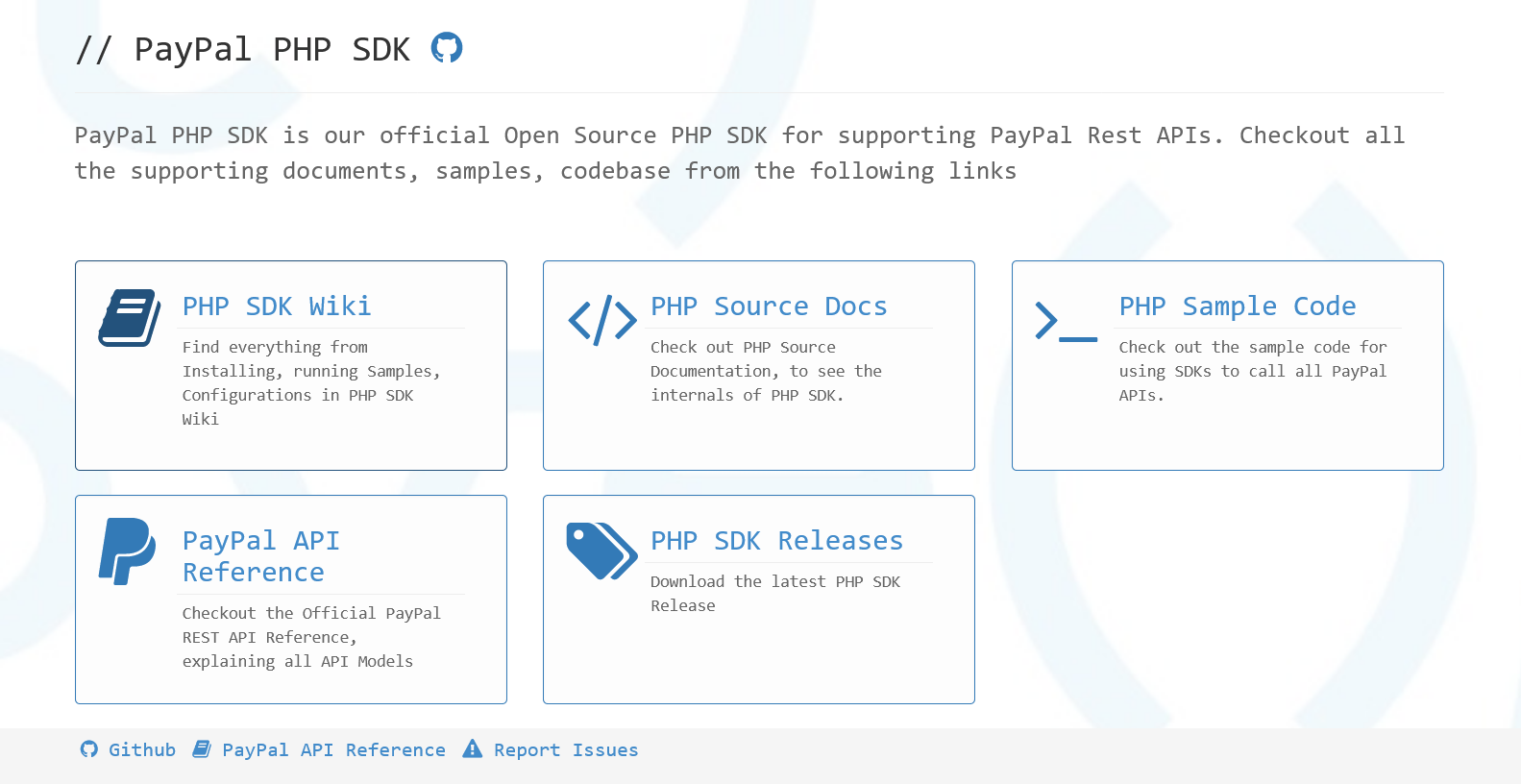Click the PHP SDK Wiki card description text

click(311, 382)
